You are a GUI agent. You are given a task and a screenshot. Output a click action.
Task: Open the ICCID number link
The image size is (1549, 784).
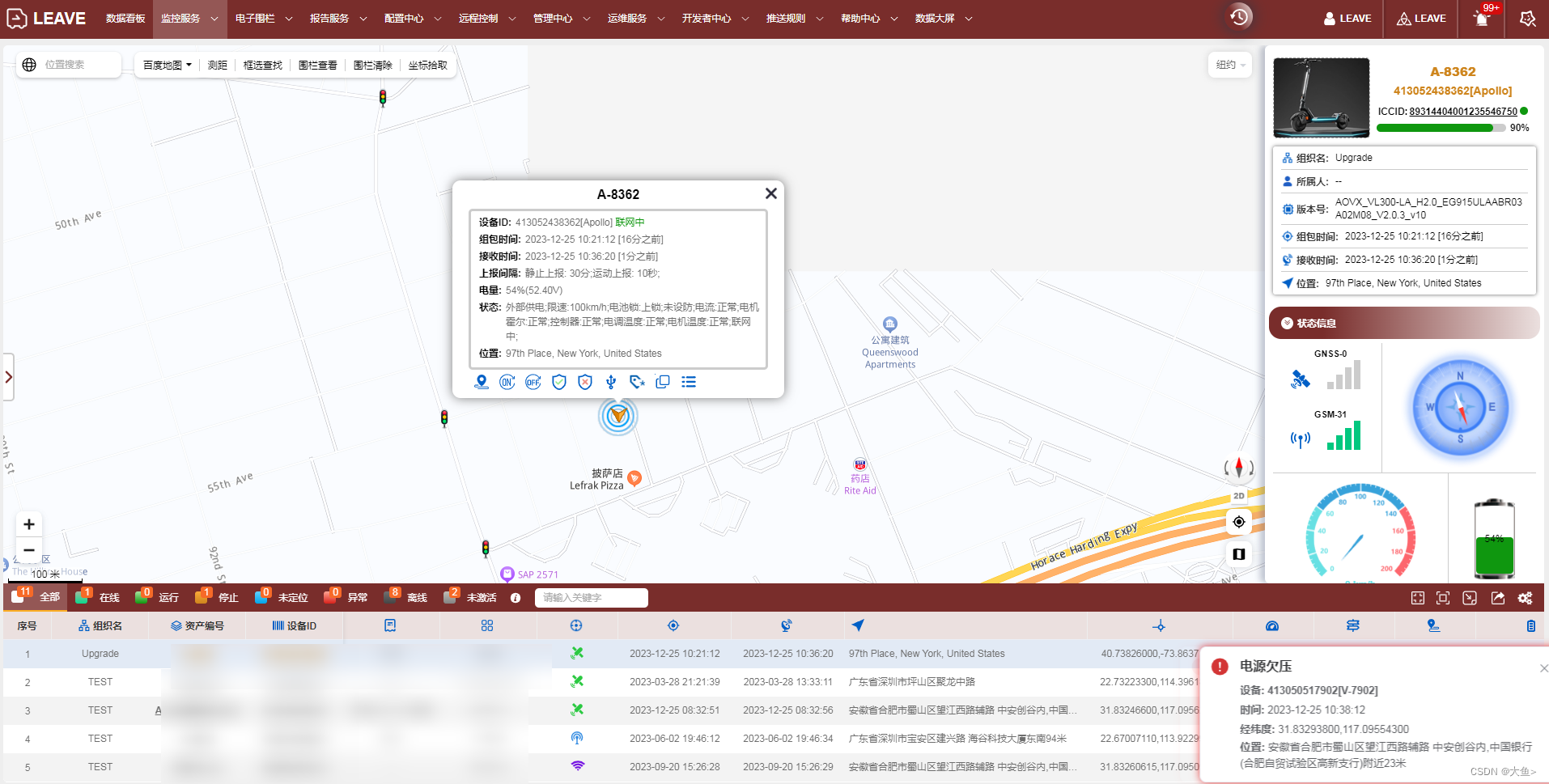point(1463,112)
